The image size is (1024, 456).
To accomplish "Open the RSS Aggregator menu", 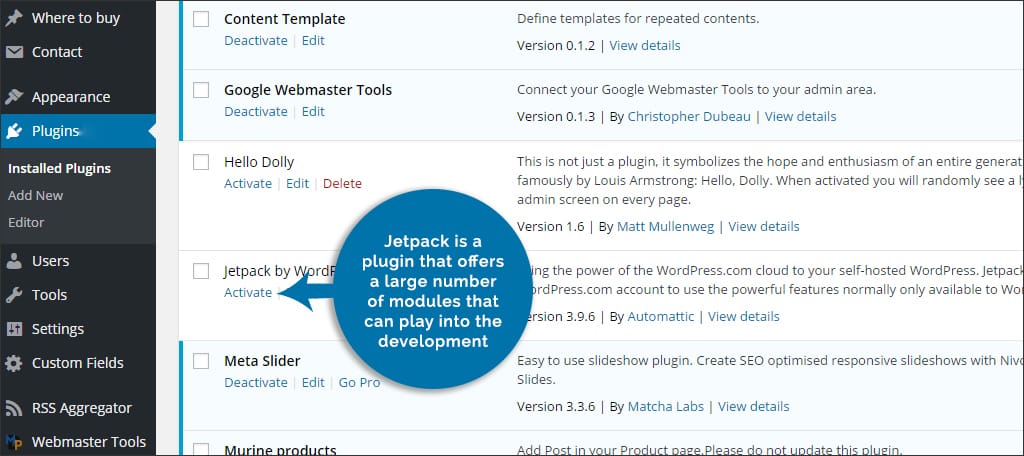I will tap(82, 408).
